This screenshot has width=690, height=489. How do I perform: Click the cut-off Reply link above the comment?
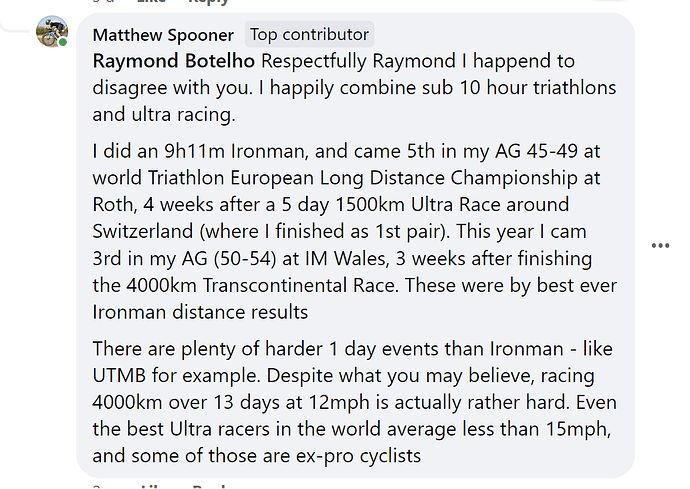[209, 2]
